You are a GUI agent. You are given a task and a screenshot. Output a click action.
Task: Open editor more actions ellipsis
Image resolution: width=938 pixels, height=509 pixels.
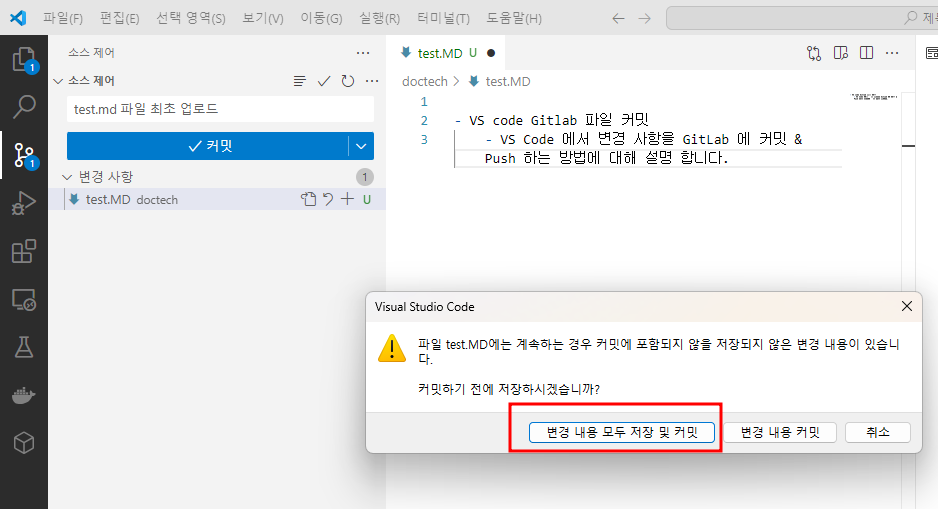[x=892, y=53]
